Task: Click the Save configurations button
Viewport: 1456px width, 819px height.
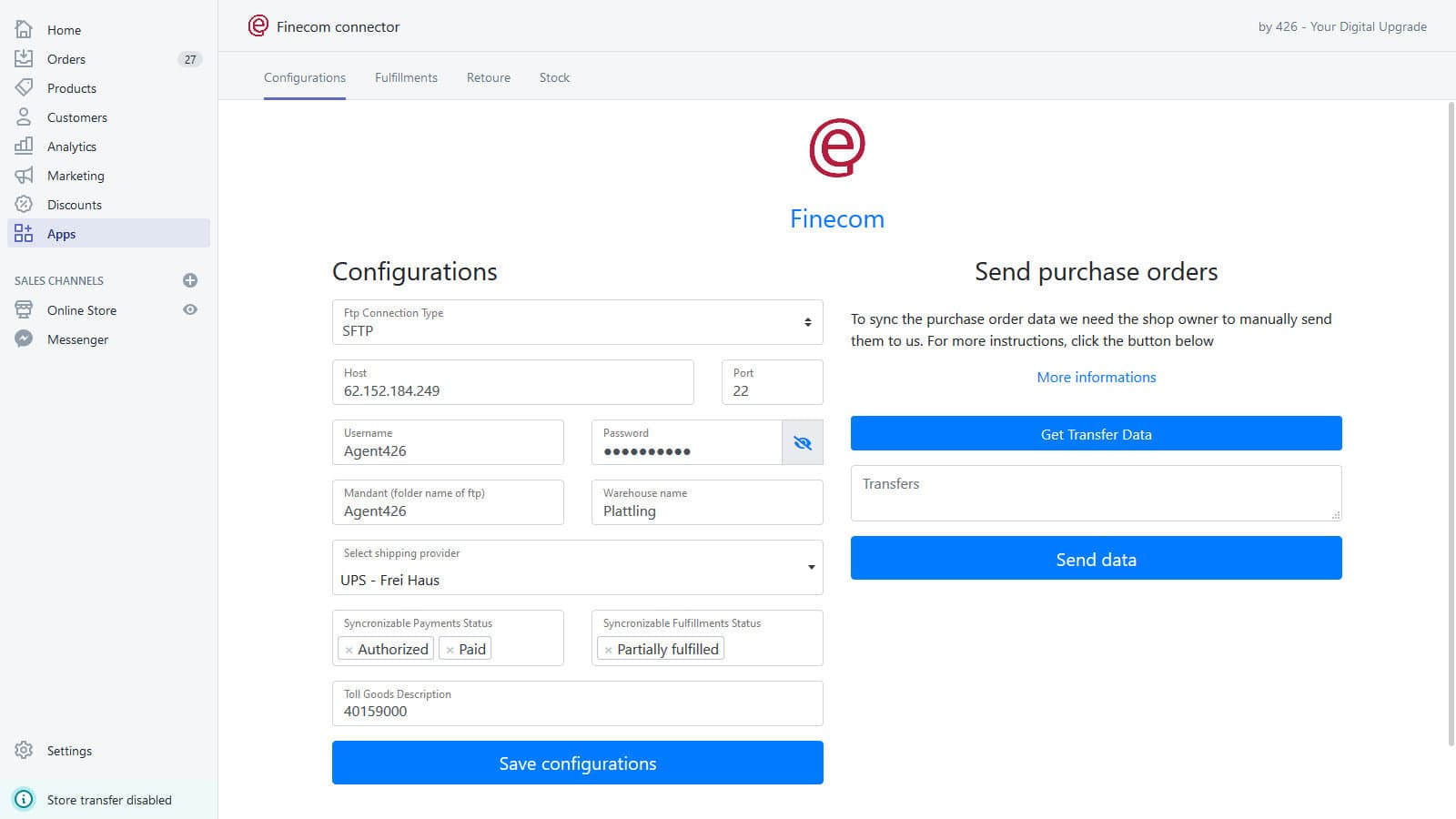Action: point(577,763)
